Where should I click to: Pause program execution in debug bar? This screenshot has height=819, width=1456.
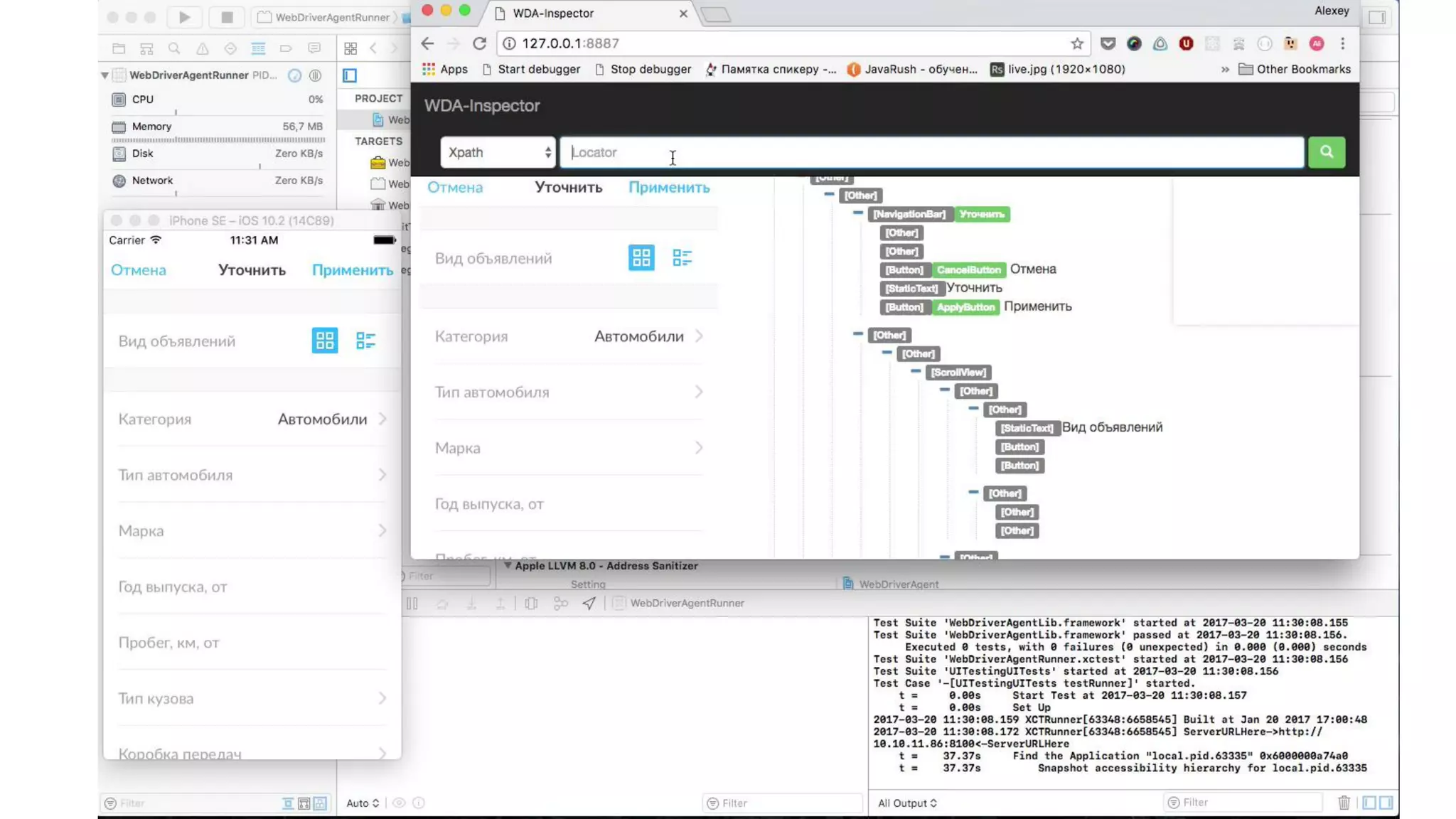click(412, 603)
